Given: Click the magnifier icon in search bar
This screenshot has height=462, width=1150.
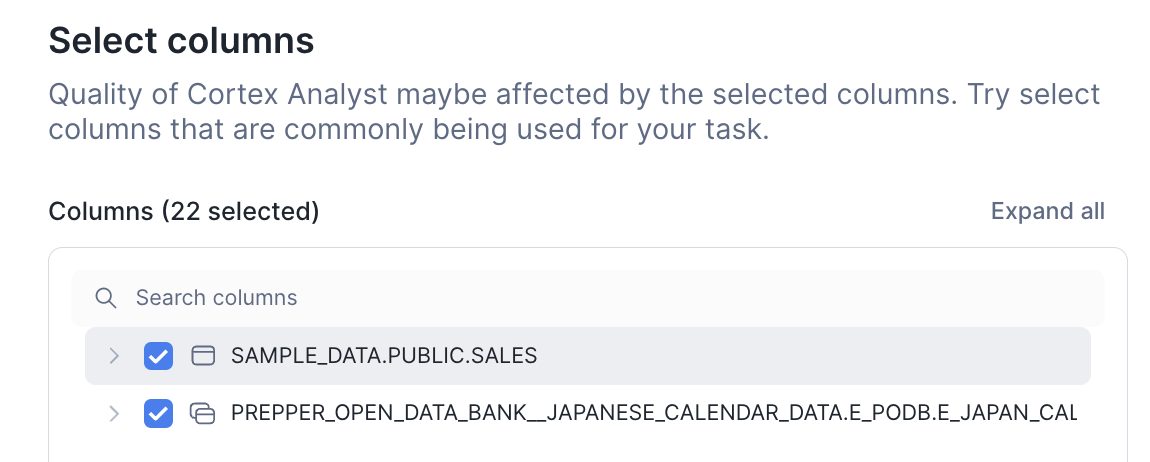Looking at the screenshot, I should pyautogui.click(x=106, y=298).
